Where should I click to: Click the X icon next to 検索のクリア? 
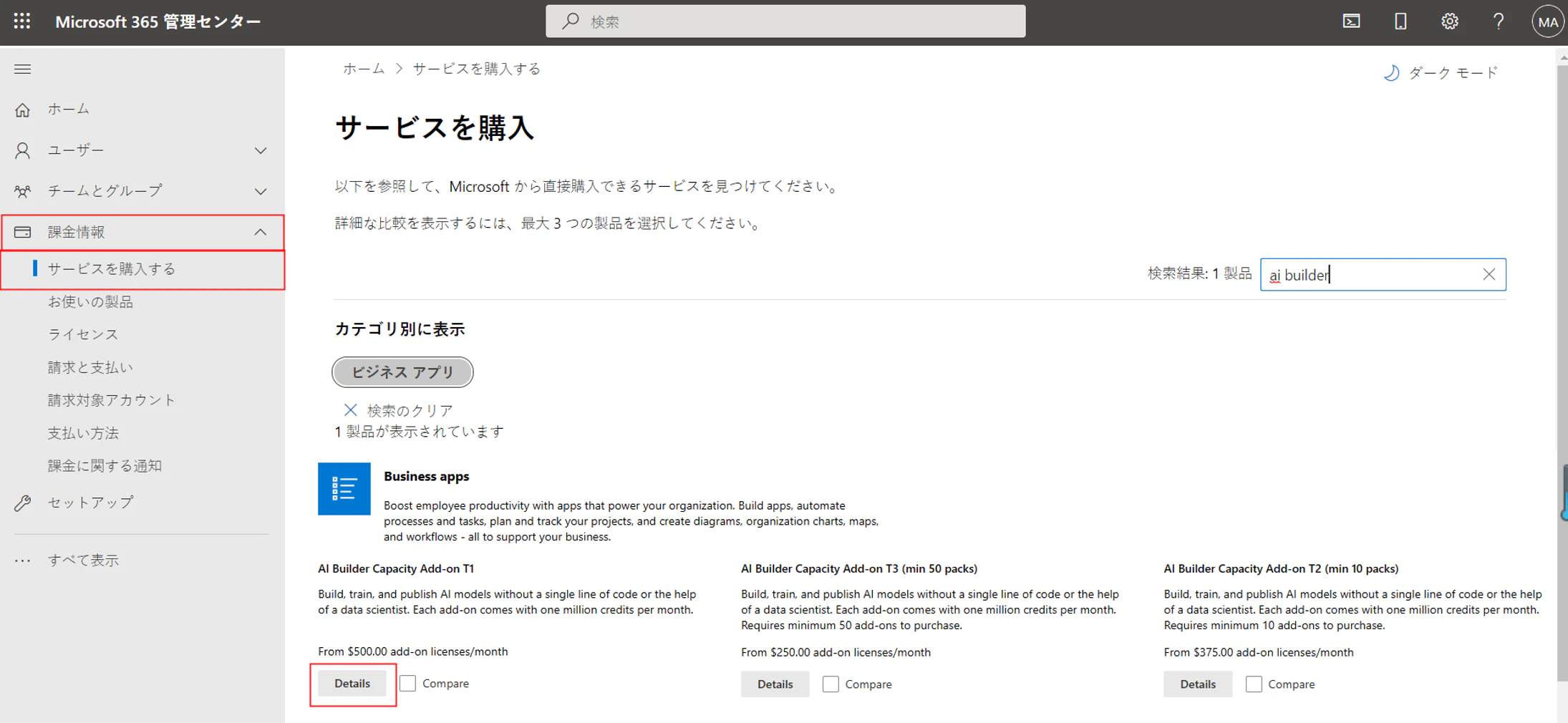(350, 410)
